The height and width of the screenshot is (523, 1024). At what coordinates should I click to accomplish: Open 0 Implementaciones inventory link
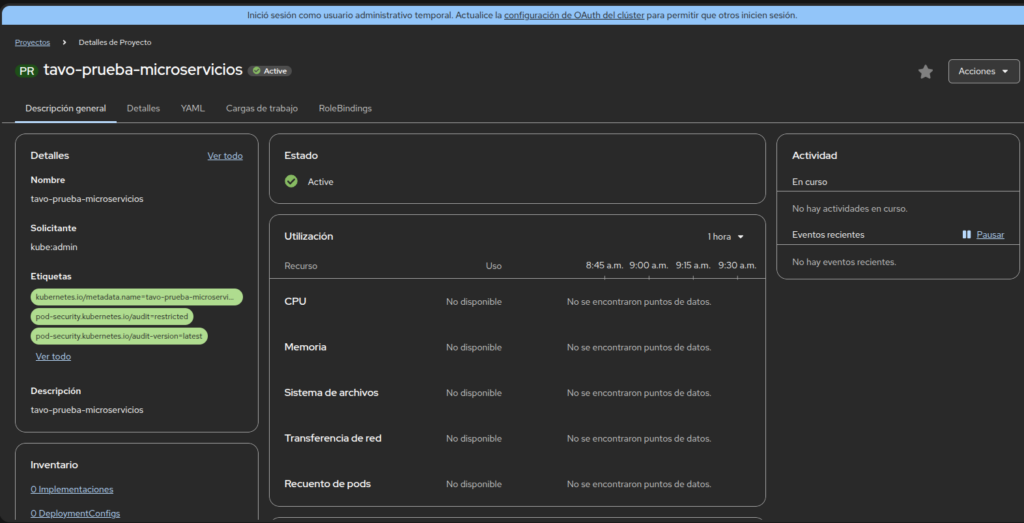pos(72,489)
